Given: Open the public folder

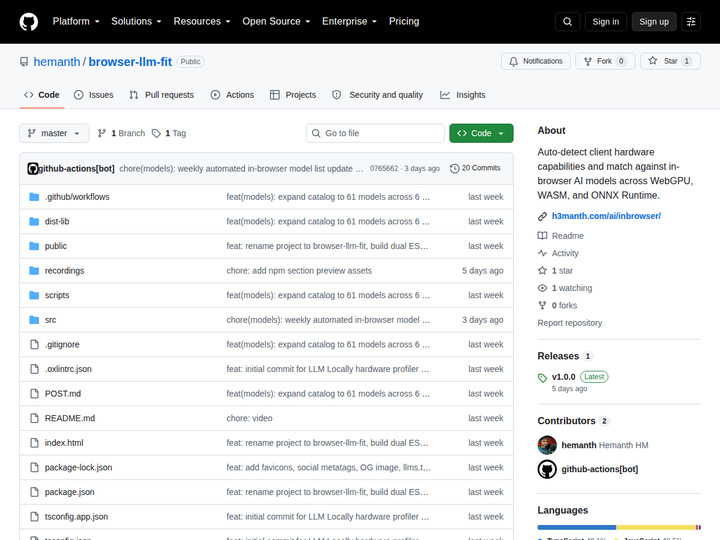Looking at the screenshot, I should (56, 246).
